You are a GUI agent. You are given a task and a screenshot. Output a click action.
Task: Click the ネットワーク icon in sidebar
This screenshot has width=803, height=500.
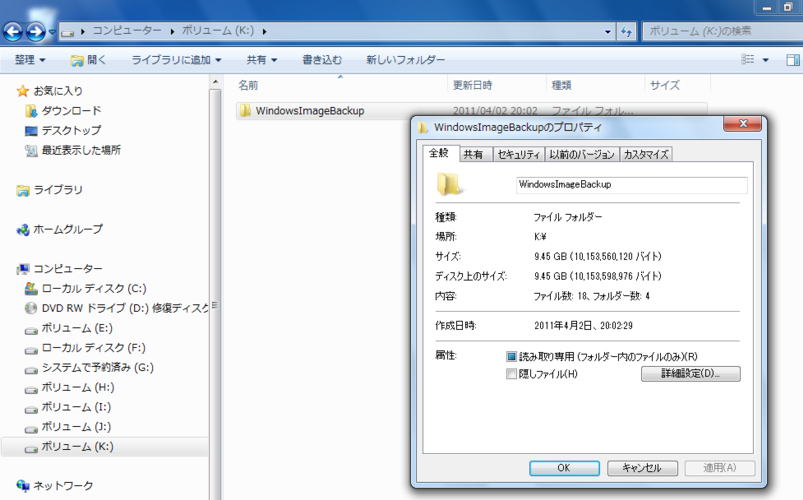click(x=23, y=485)
